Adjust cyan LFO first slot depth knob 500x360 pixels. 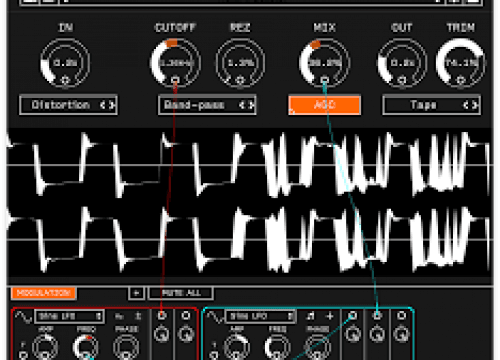tap(353, 334)
